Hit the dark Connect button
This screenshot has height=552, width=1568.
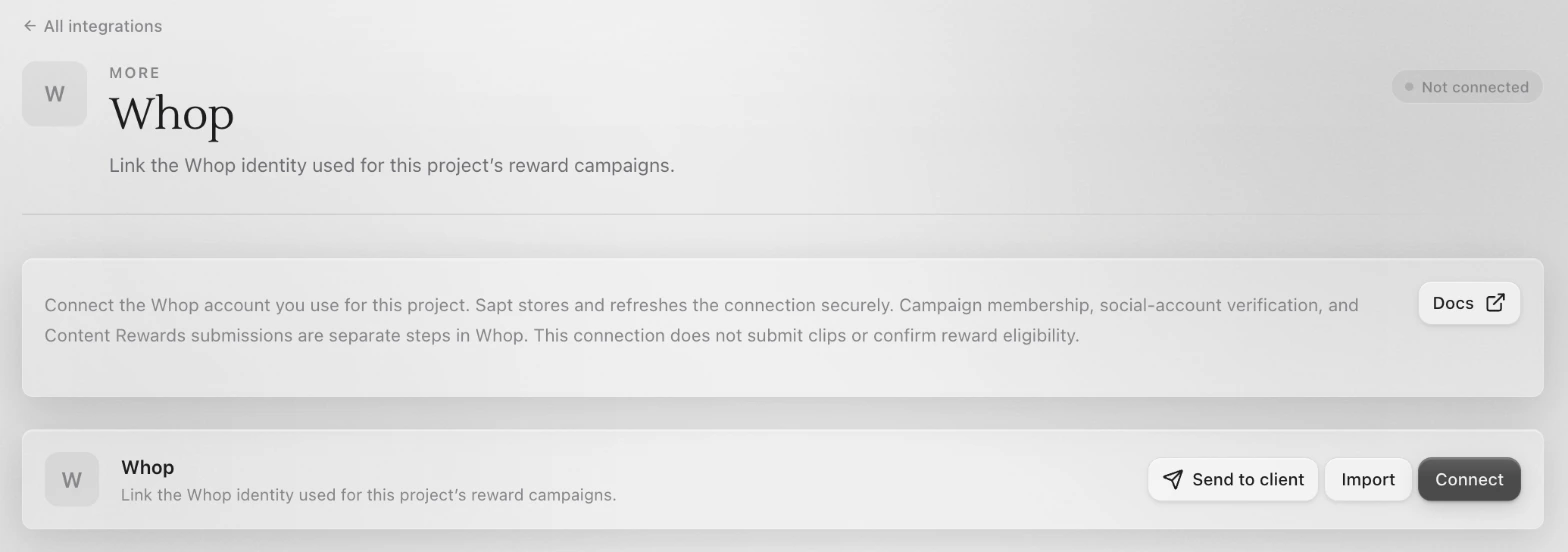pyautogui.click(x=1469, y=480)
